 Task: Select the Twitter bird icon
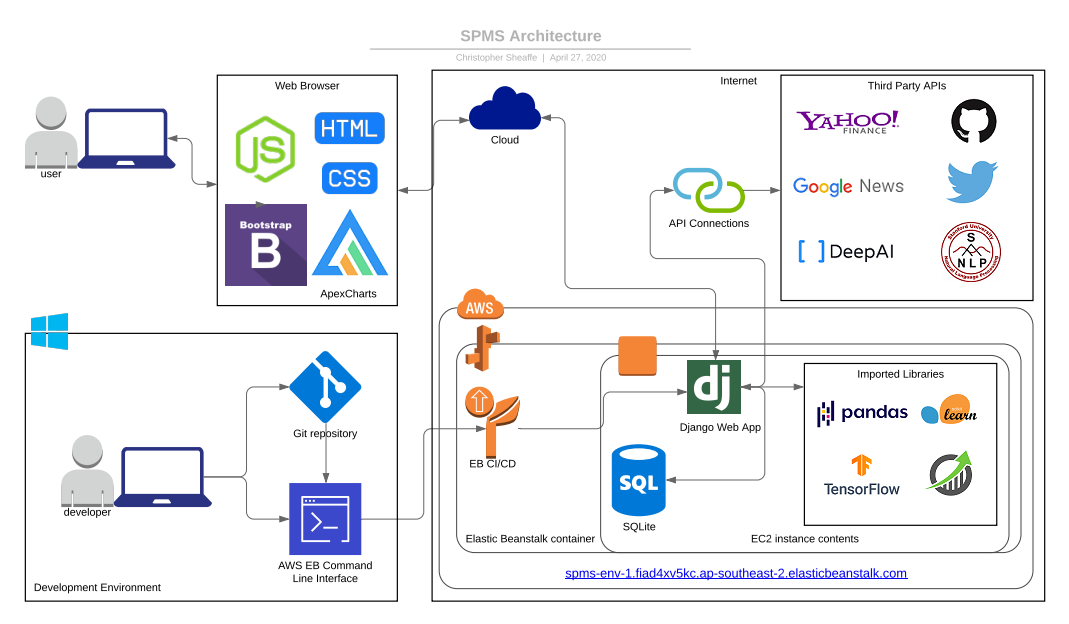click(x=972, y=182)
